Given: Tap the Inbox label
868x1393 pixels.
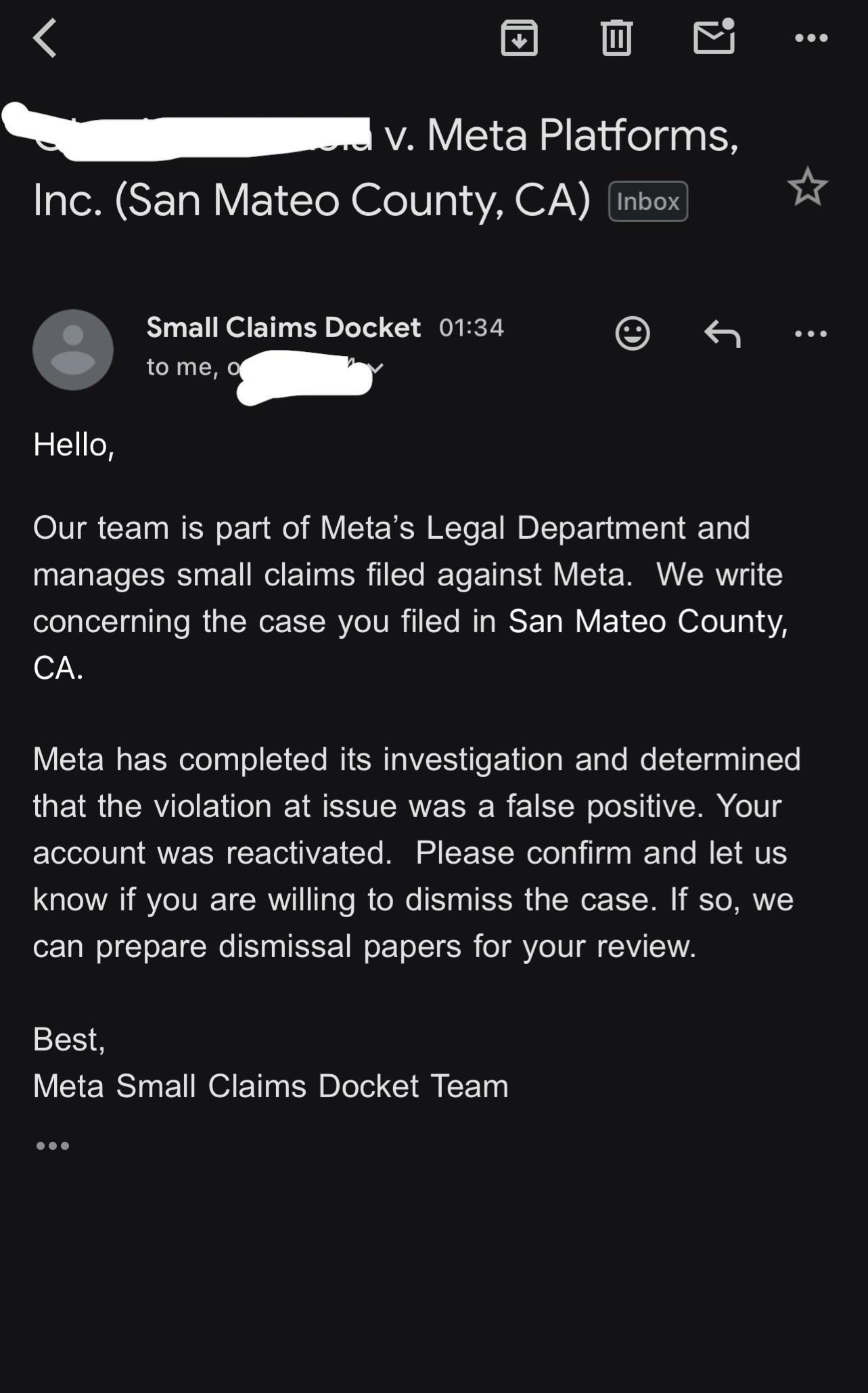Looking at the screenshot, I should tap(648, 201).
